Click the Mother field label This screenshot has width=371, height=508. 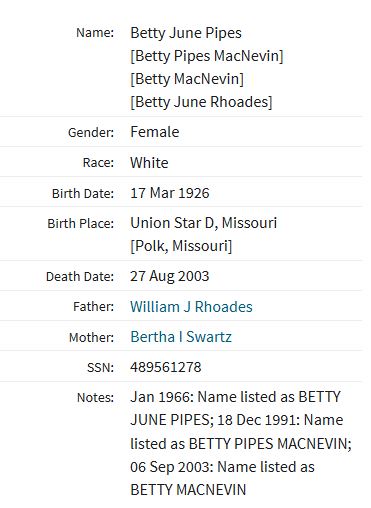pyautogui.click(x=91, y=337)
